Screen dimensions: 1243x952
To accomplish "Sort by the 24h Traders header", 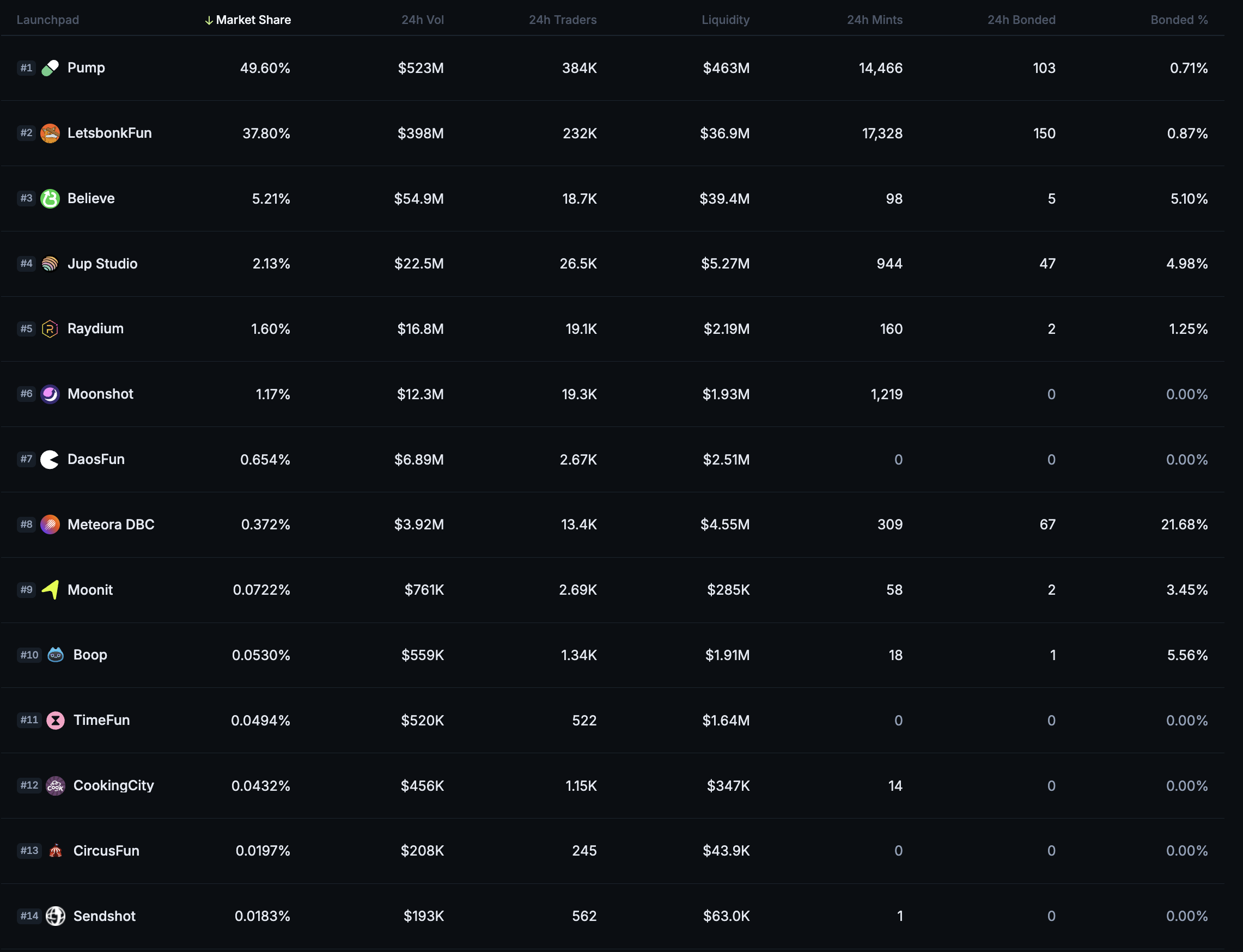I will (x=562, y=20).
